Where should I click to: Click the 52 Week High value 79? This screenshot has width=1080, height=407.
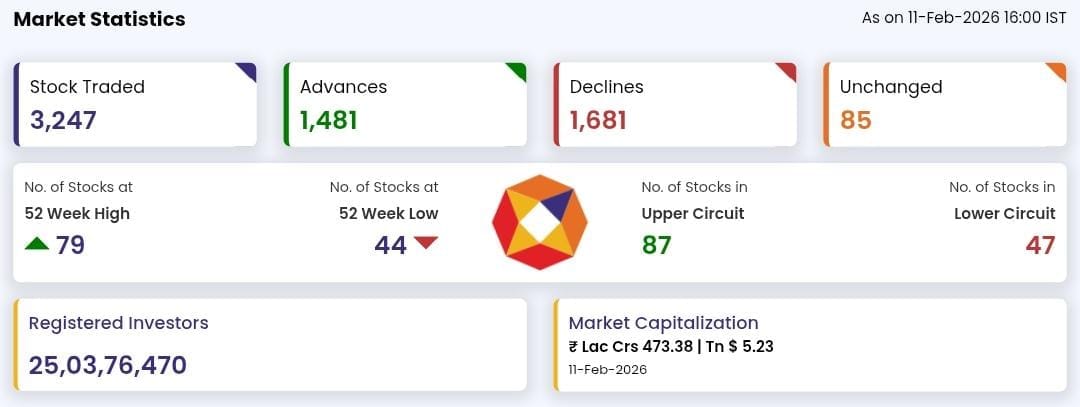[70, 245]
